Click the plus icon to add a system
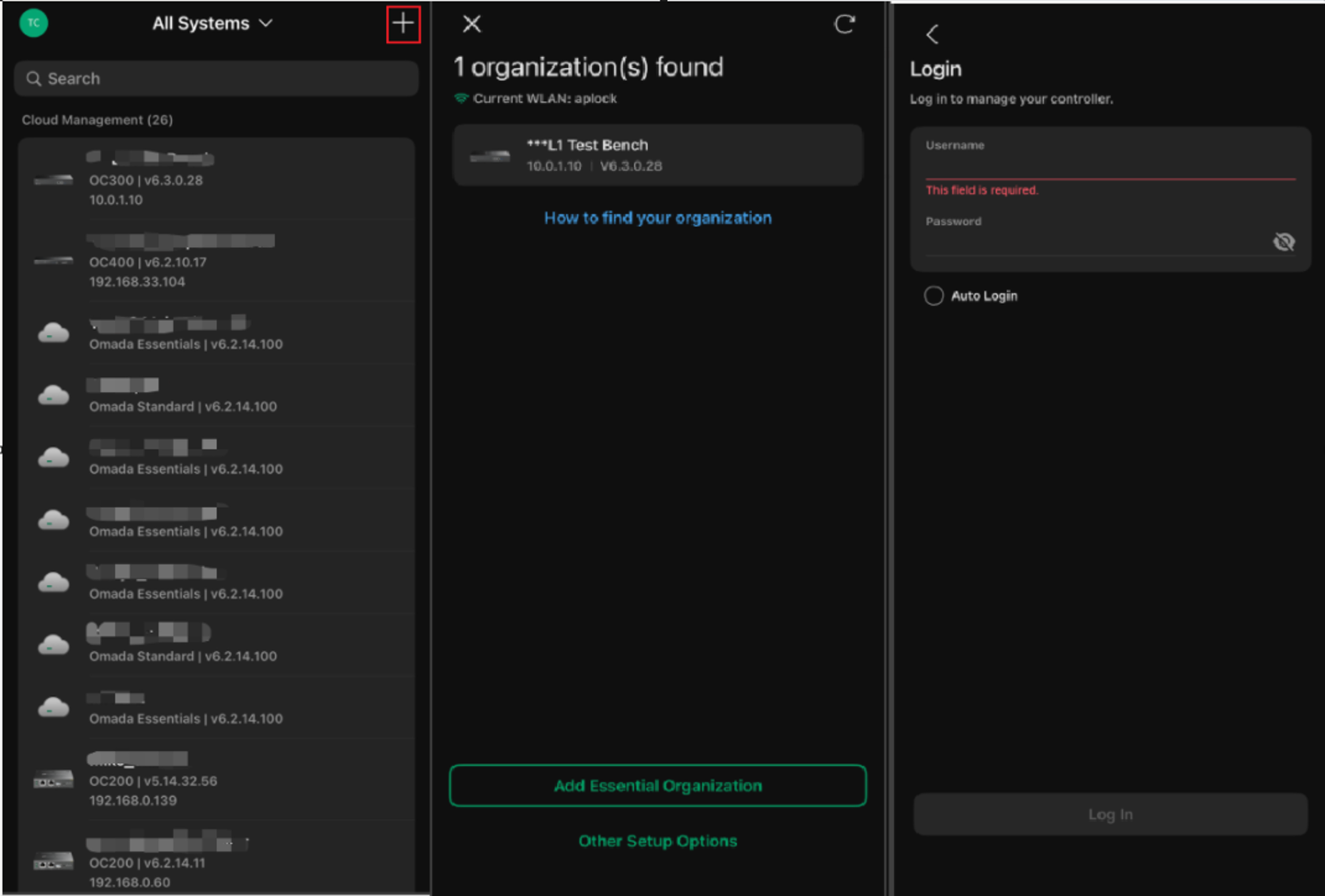Image resolution: width=1325 pixels, height=896 pixels. 403,24
